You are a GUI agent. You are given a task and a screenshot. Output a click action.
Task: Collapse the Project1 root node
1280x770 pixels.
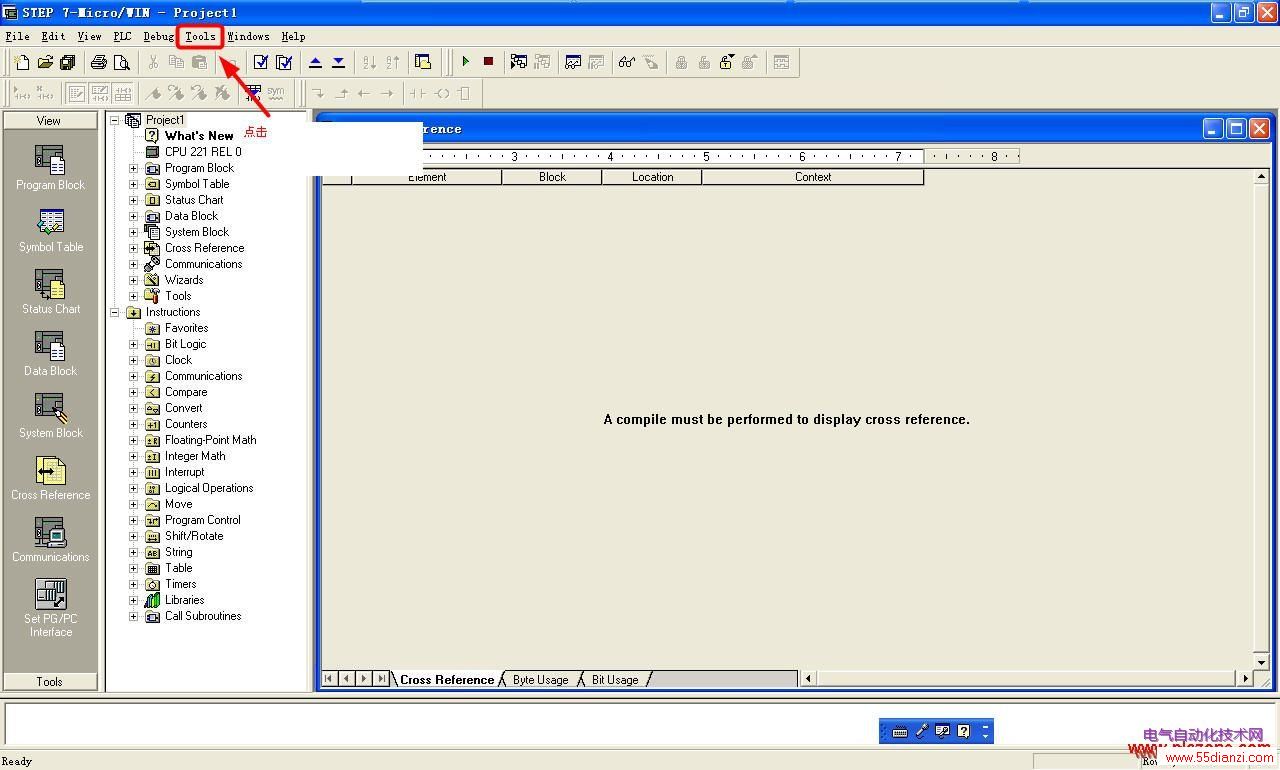(x=114, y=120)
